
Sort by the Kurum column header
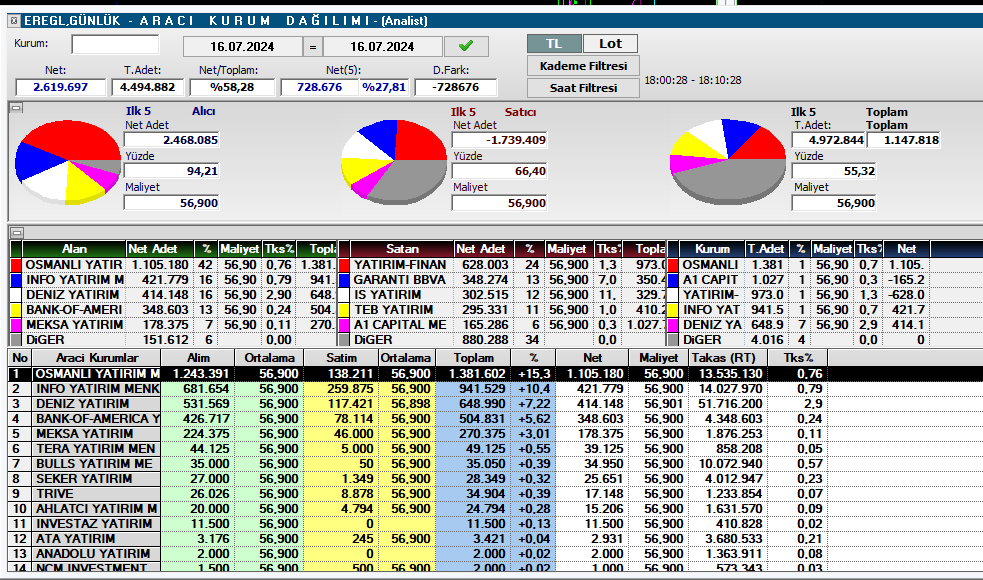point(712,249)
